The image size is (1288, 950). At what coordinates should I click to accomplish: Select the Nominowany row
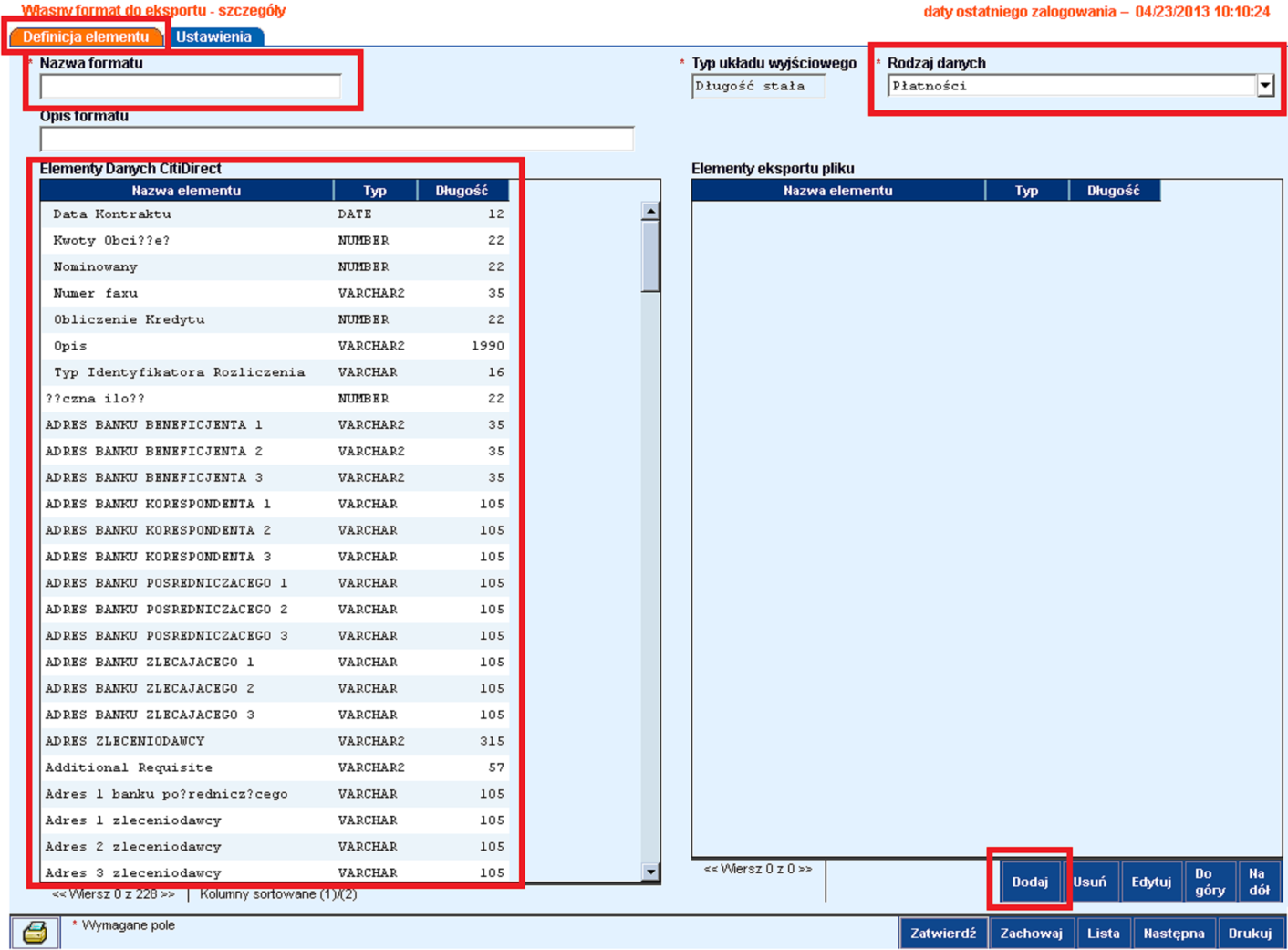pyautogui.click(x=275, y=266)
